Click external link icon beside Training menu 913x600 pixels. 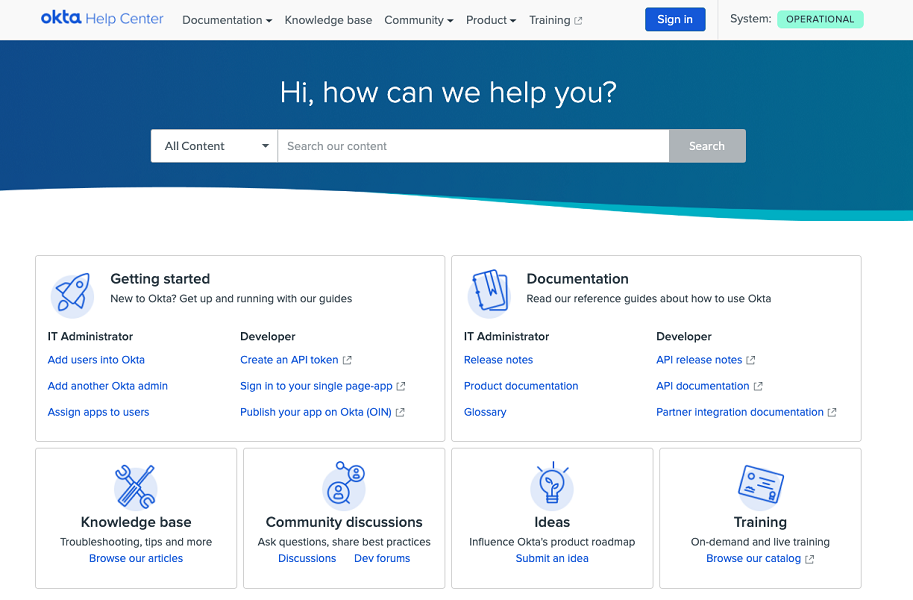(578, 20)
